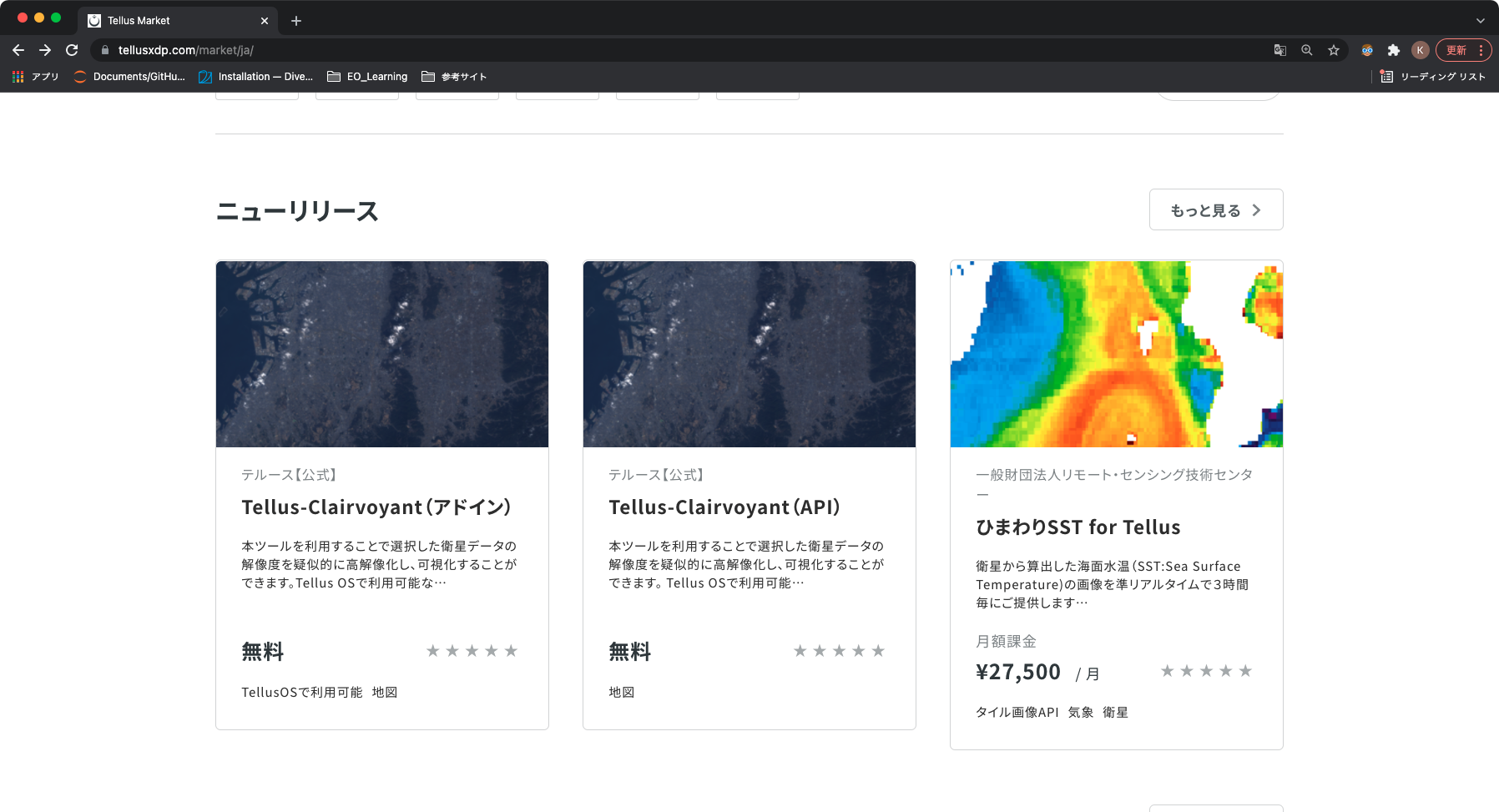Click star rating on Tellus-Clairvoyant (アドイン) card
This screenshot has height=812, width=1499.
(472, 651)
